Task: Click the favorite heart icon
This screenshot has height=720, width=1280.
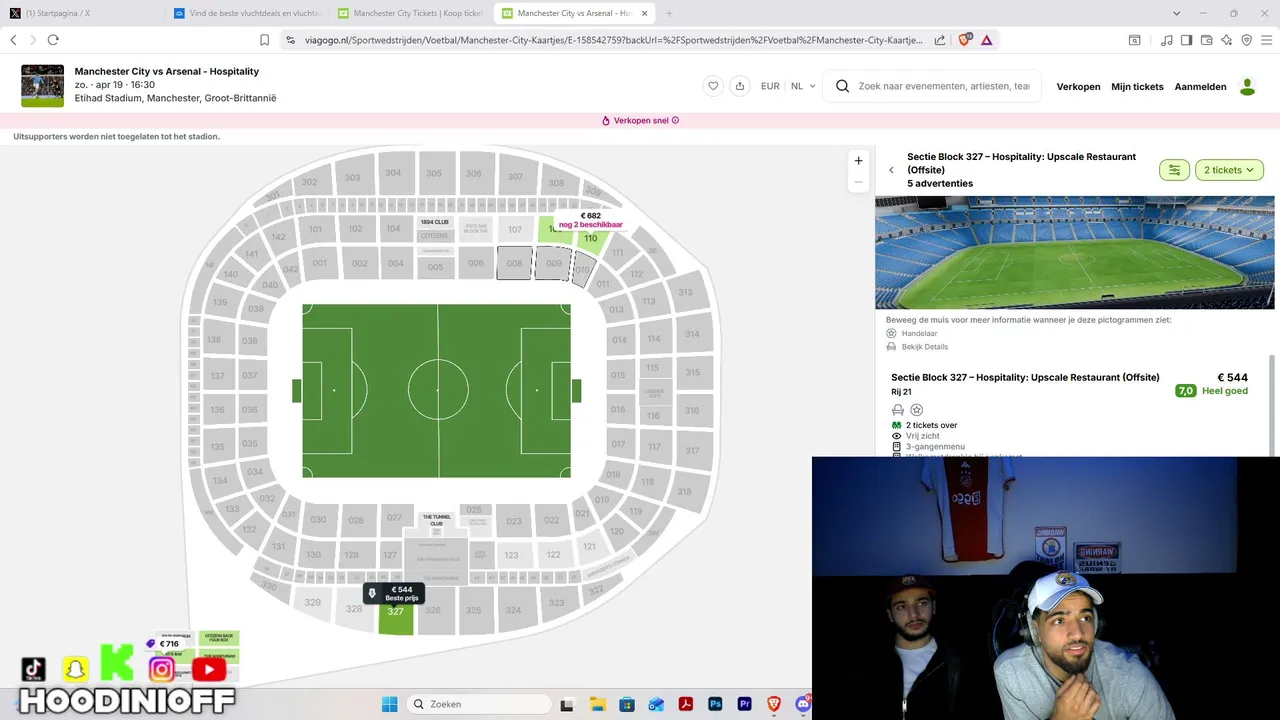Action: [x=713, y=86]
